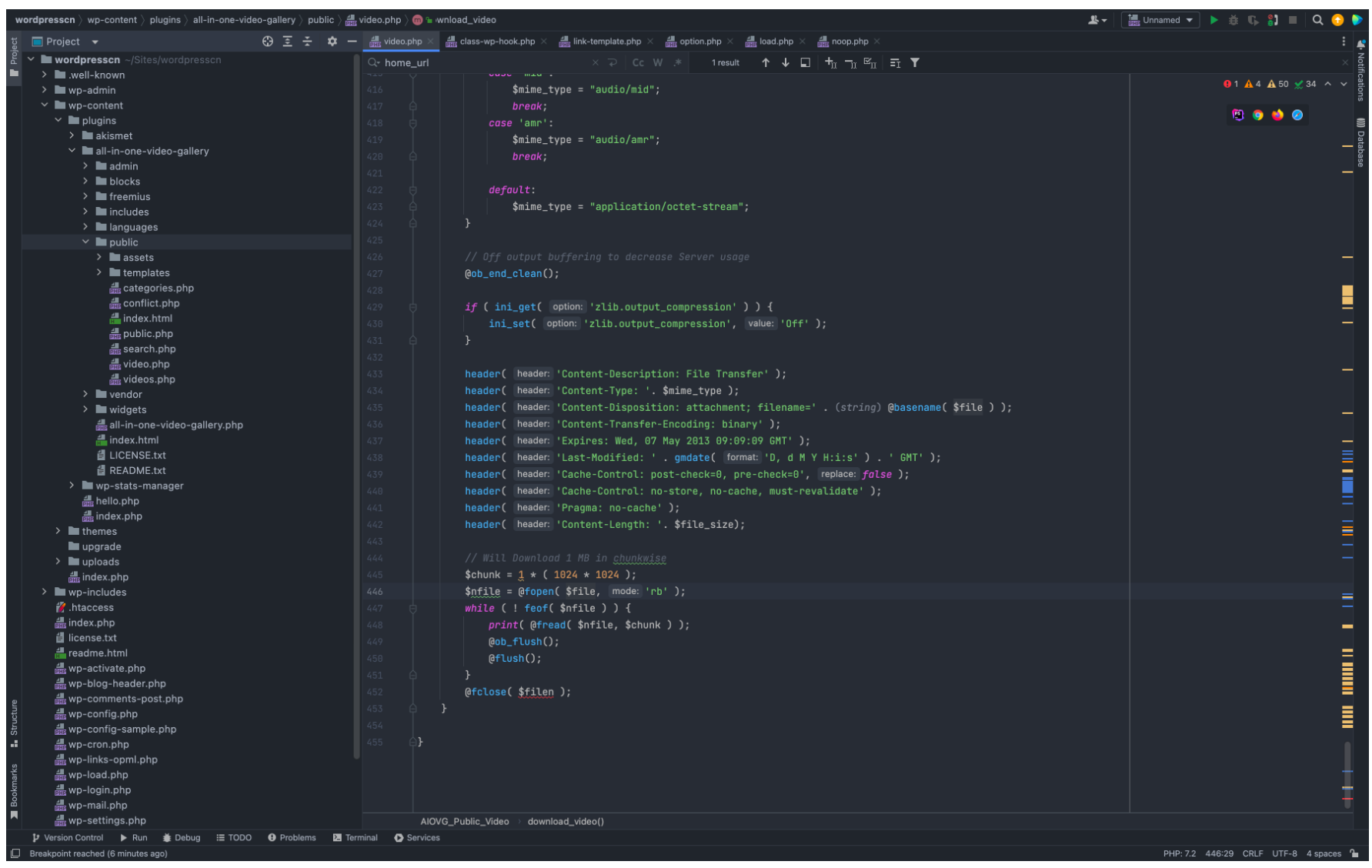The image size is (1372, 868).
Task: Open the Problems tool window
Action: point(292,837)
